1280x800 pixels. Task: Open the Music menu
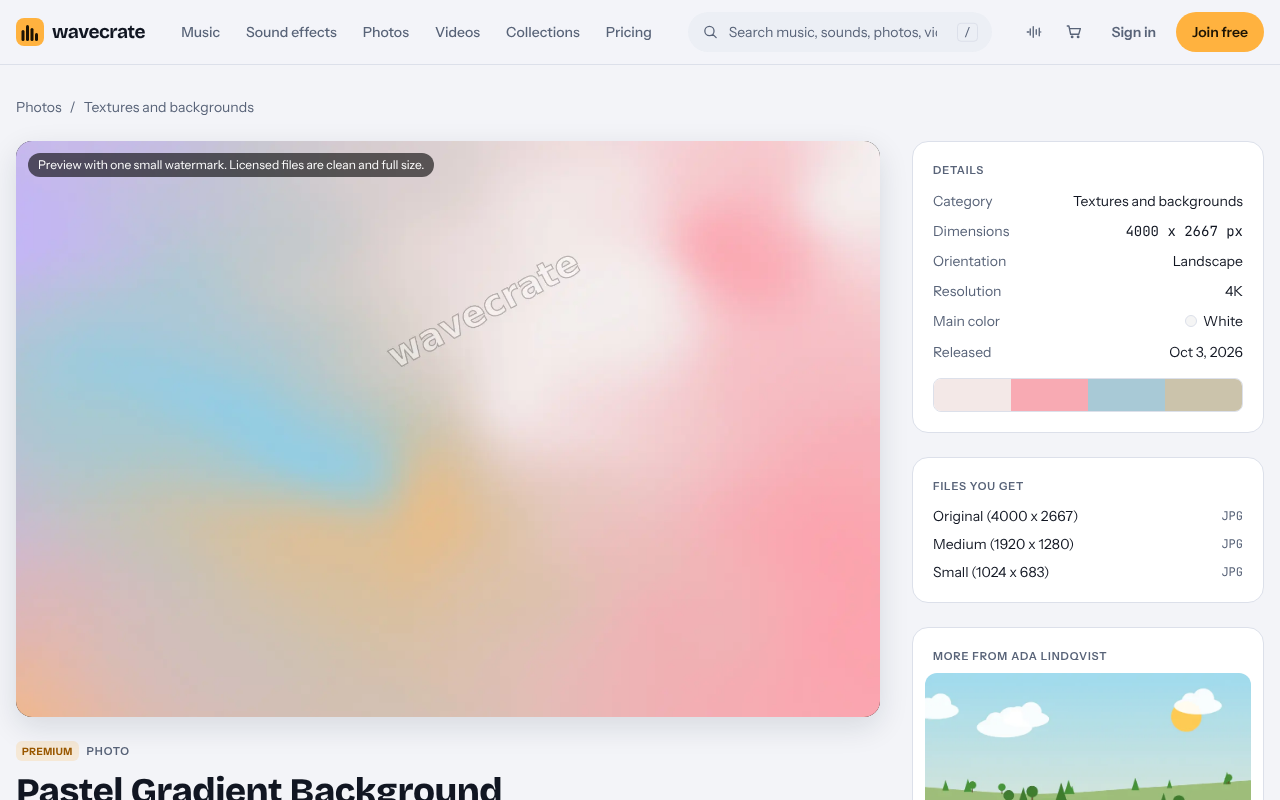(200, 32)
